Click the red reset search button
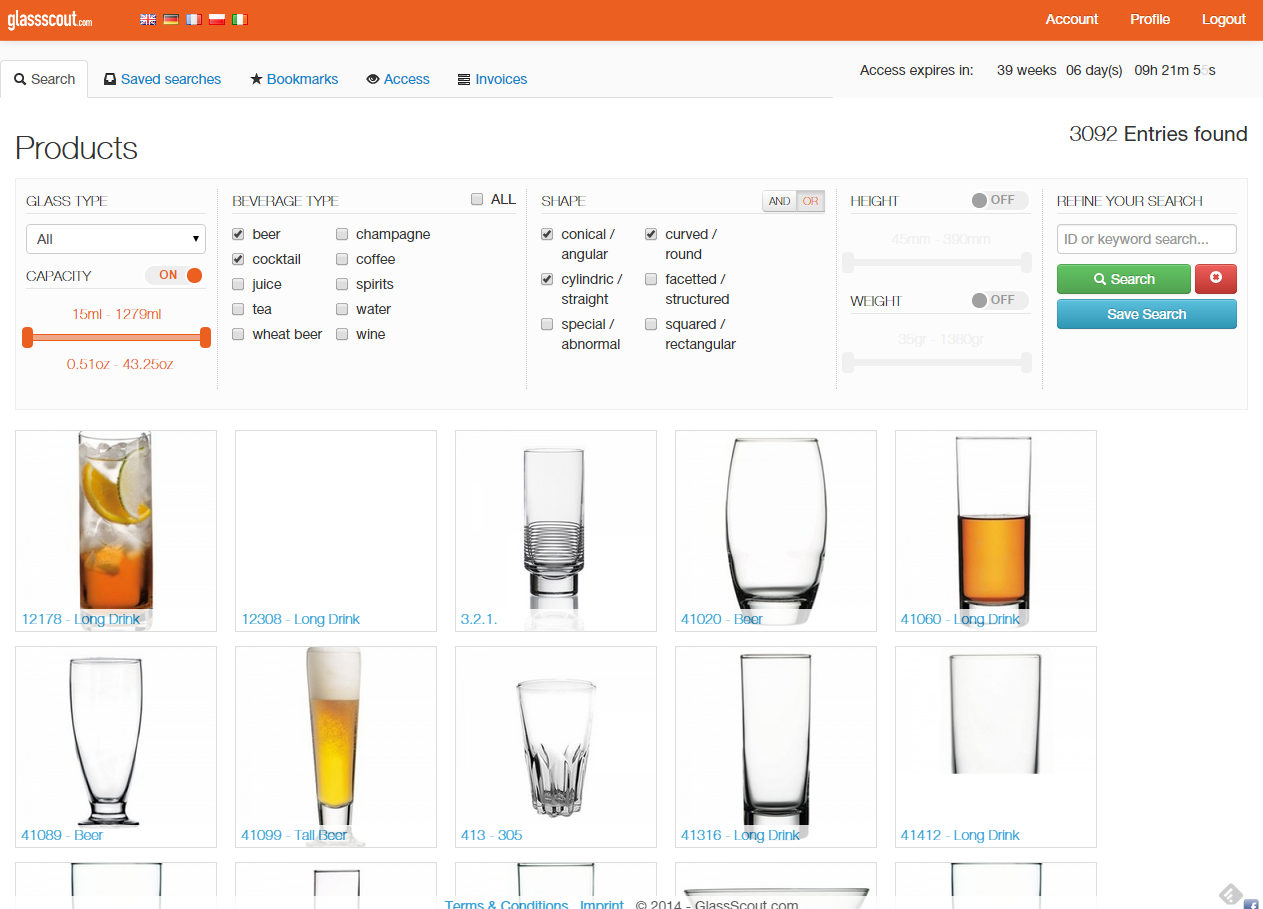1263x909 pixels. click(1215, 278)
